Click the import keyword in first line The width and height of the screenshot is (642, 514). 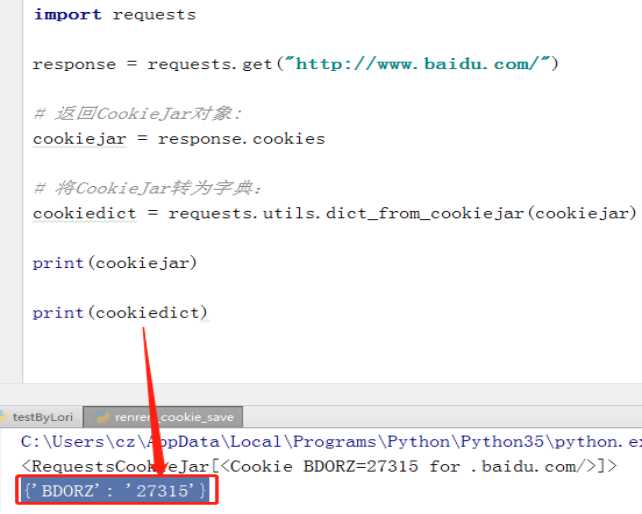click(x=67, y=15)
